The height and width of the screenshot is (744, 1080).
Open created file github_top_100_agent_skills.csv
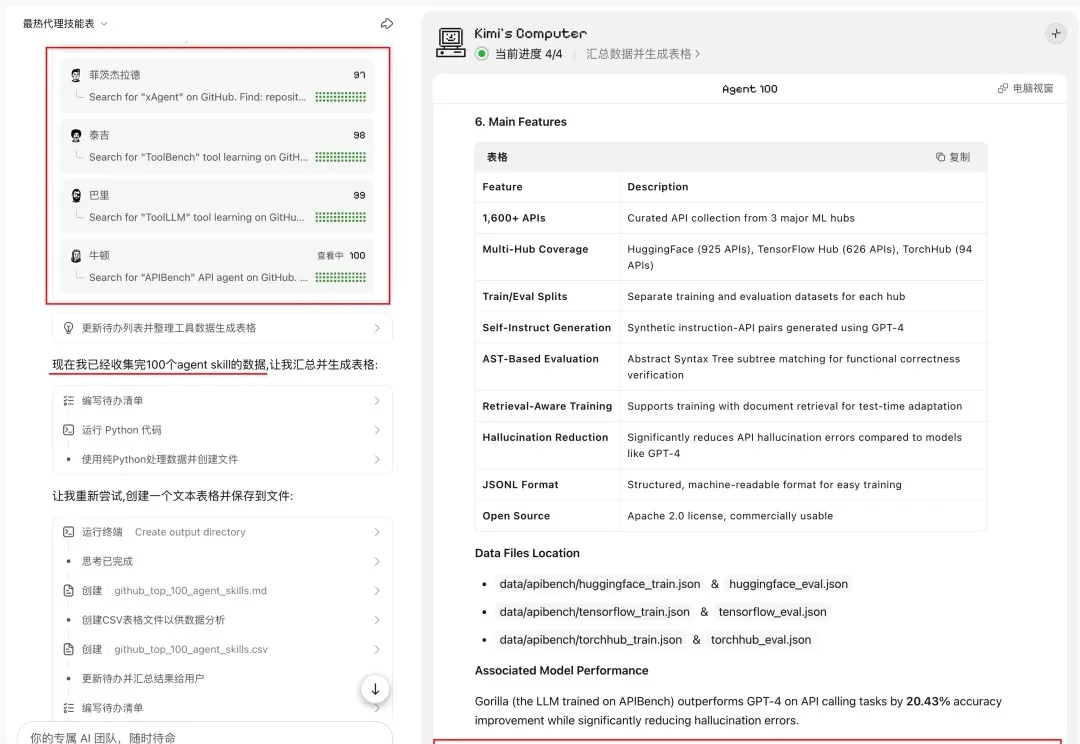190,650
